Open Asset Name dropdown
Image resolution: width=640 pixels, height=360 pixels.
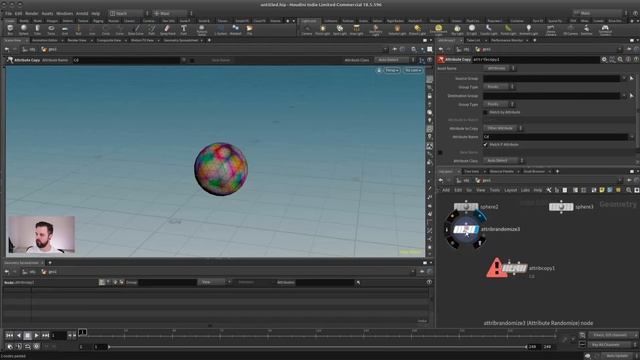(x=499, y=69)
